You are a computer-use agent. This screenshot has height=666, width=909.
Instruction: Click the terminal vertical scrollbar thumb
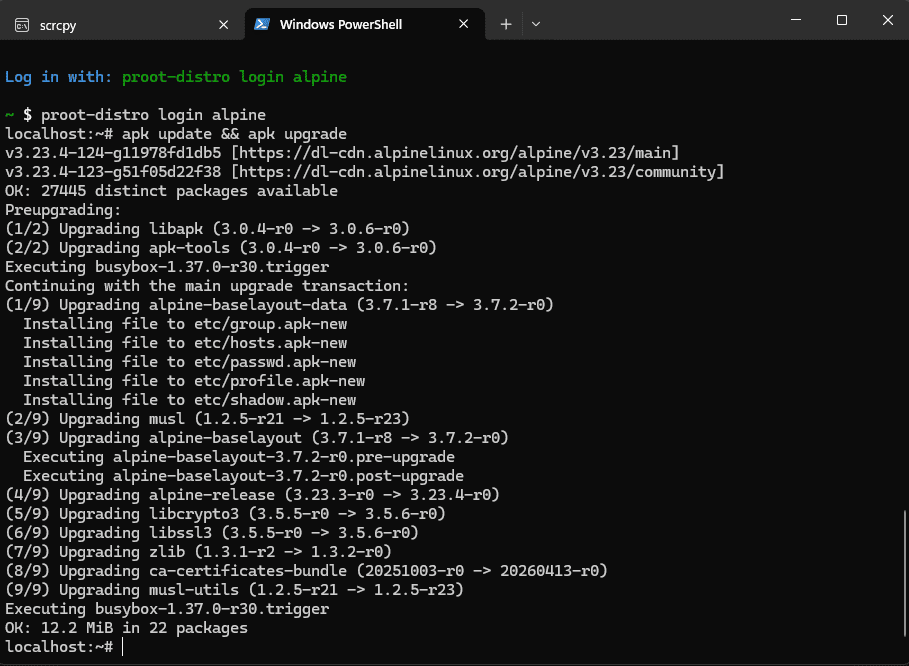coord(905,573)
